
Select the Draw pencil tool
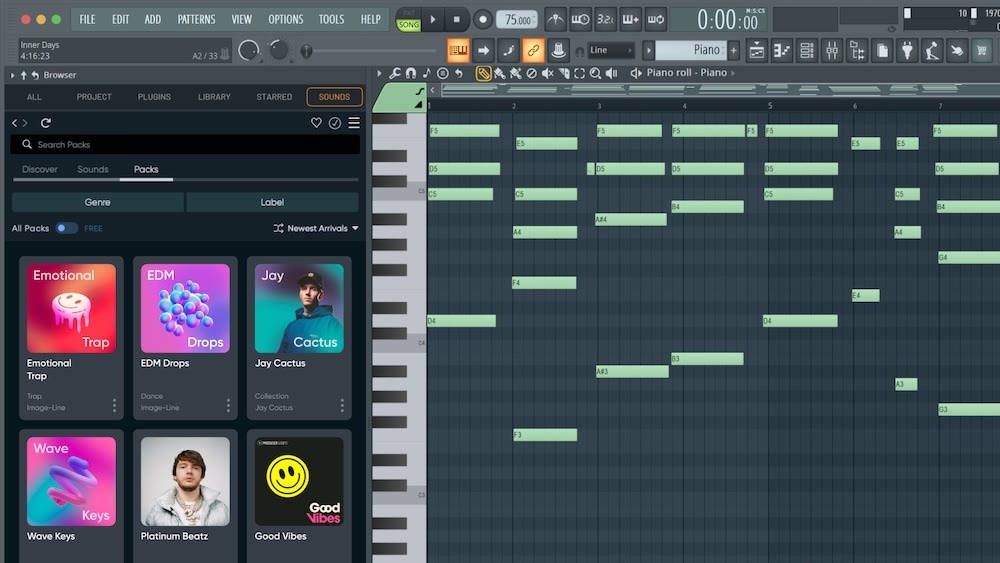(483, 73)
